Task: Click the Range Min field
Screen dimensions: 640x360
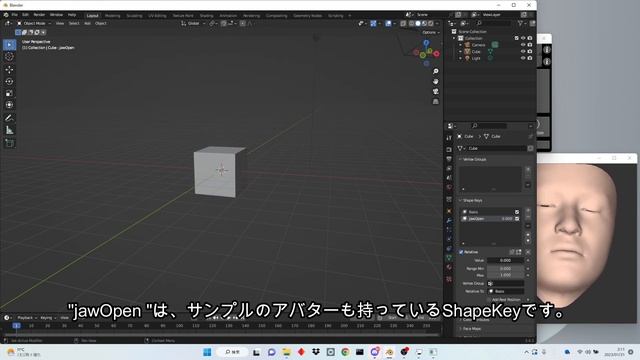Action: coord(505,269)
